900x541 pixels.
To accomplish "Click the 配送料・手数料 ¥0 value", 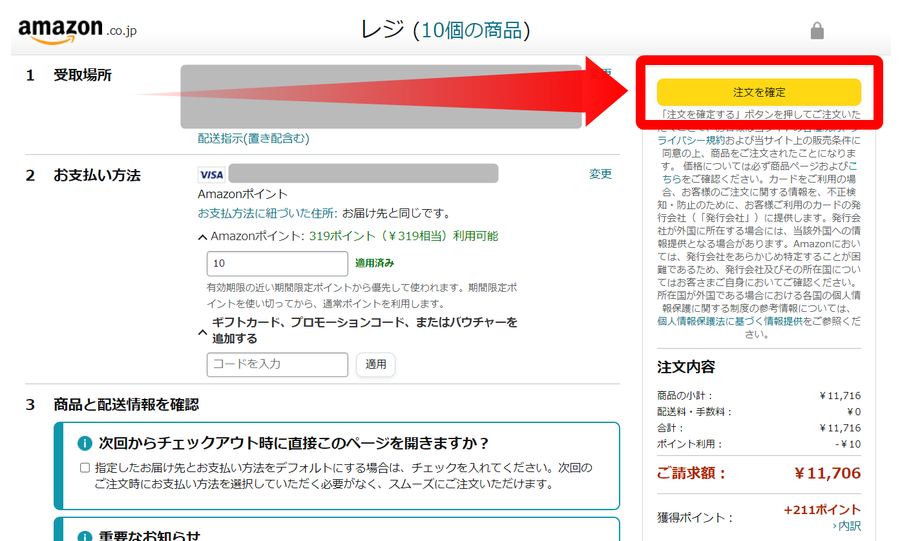I will click(854, 411).
